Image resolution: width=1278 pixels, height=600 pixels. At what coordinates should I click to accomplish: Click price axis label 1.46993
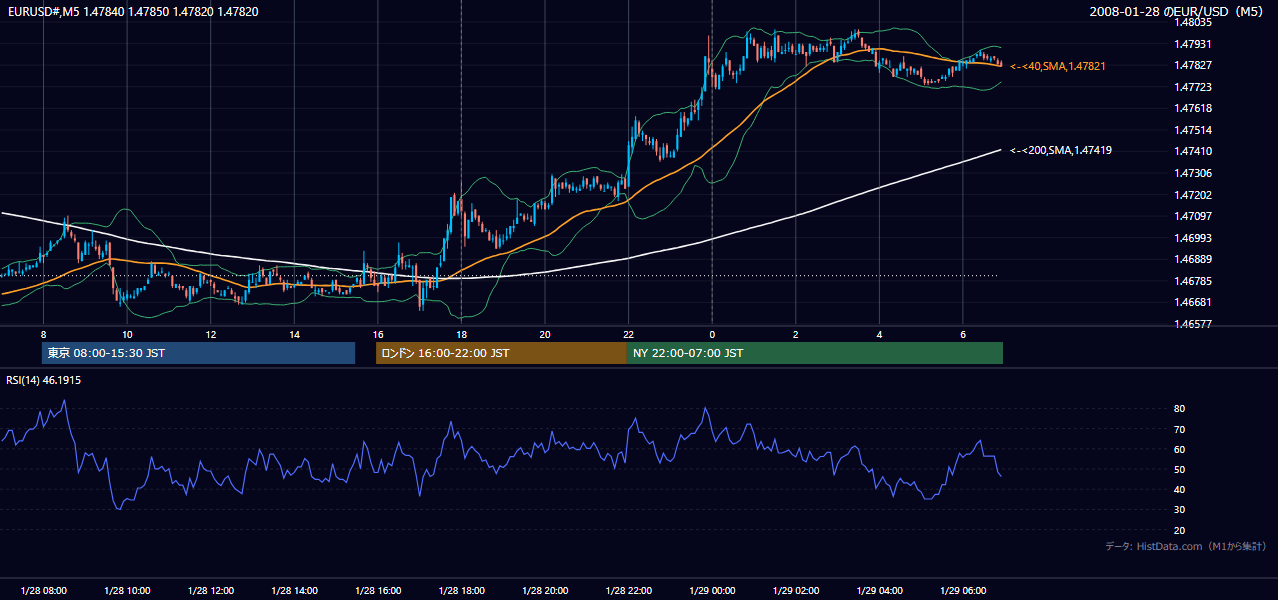click(x=1194, y=238)
